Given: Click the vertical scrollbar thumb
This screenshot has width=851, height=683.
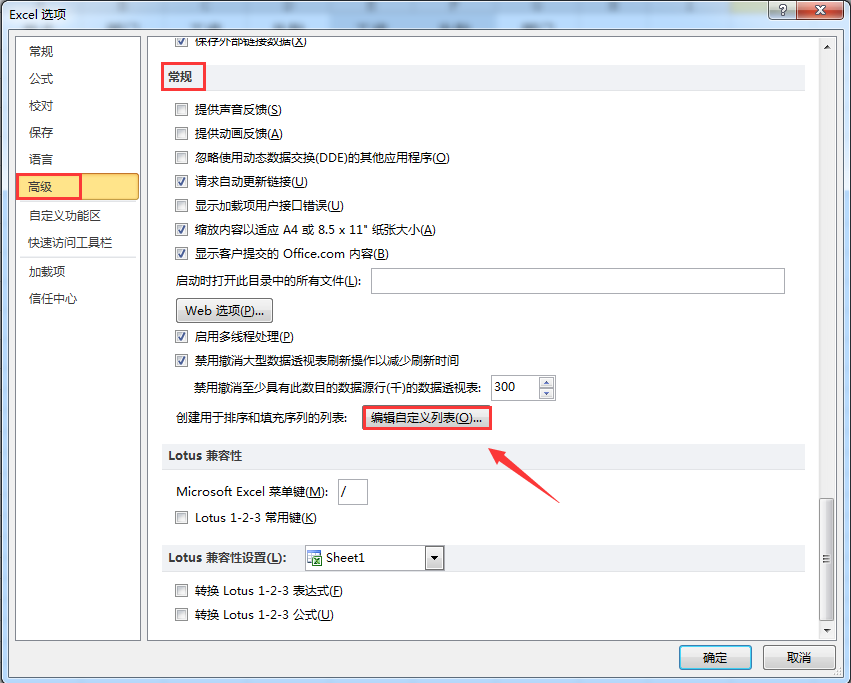Looking at the screenshot, I should coord(827,559).
